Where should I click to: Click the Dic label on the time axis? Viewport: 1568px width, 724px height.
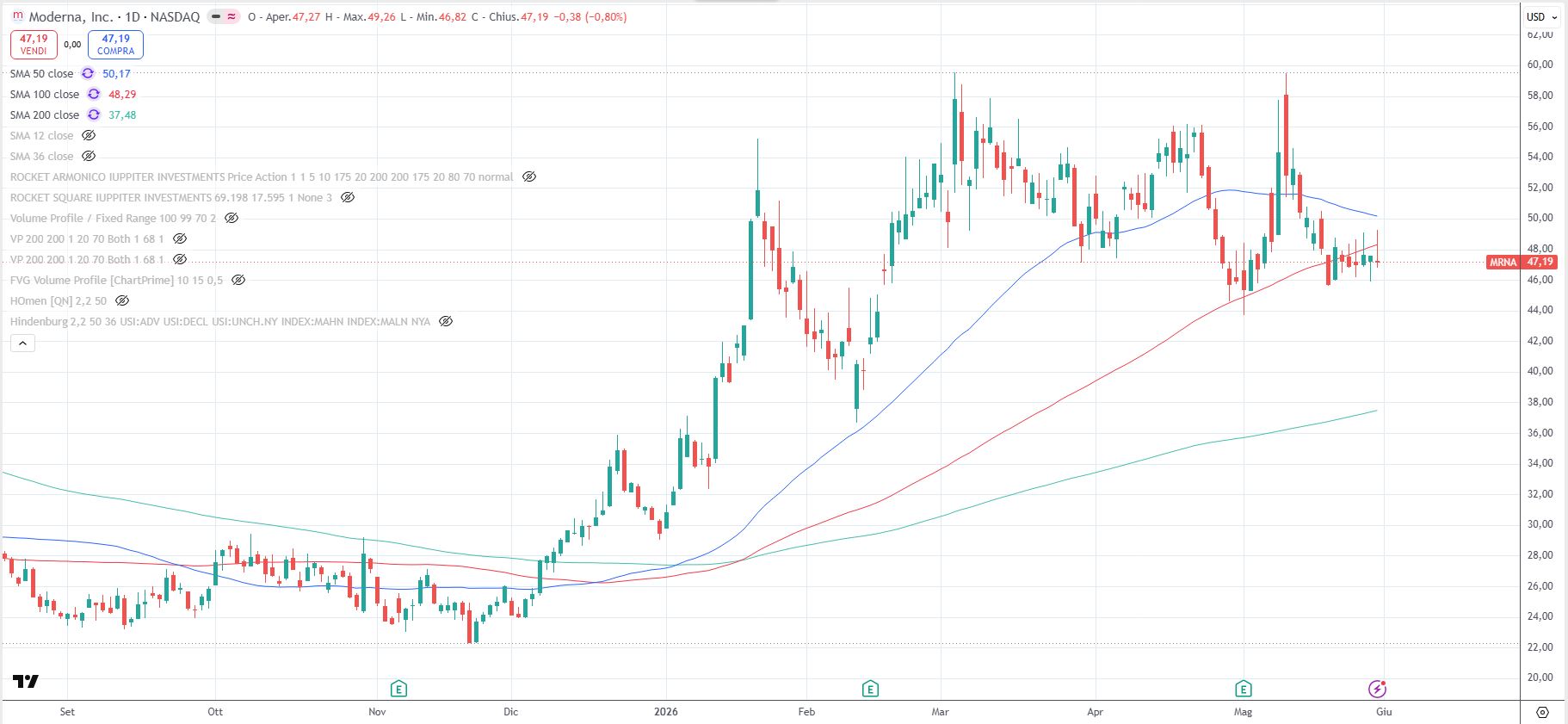pyautogui.click(x=511, y=712)
